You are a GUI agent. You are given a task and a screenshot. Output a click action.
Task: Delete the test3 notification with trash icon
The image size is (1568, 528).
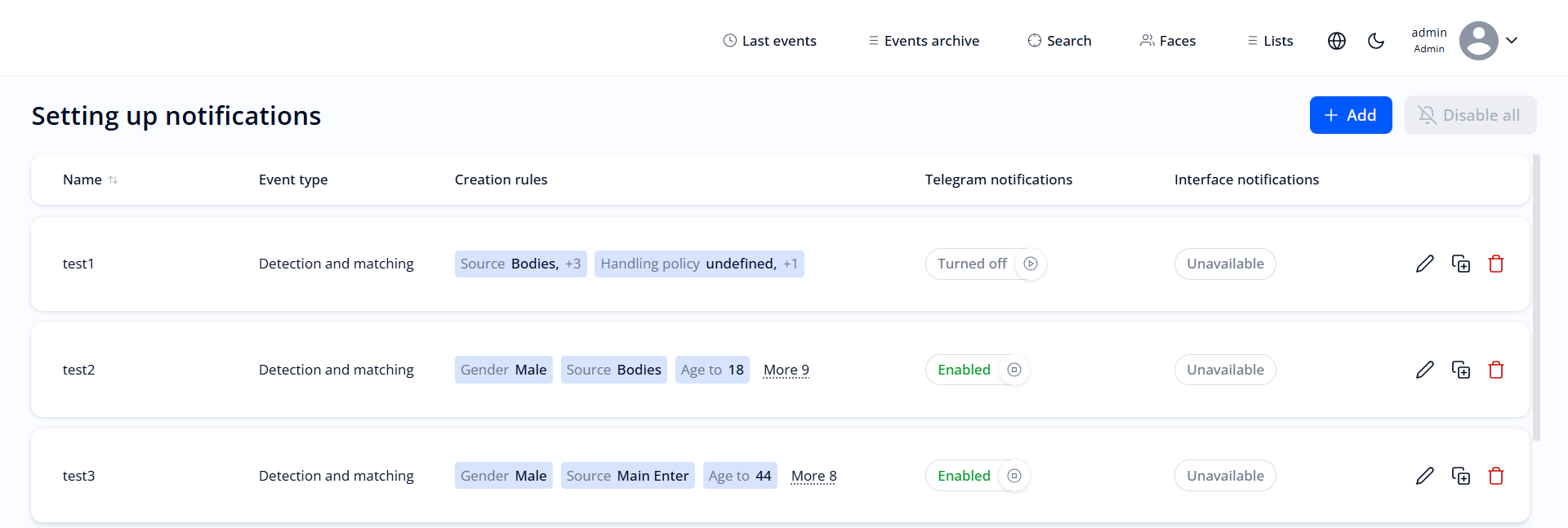[x=1497, y=476]
